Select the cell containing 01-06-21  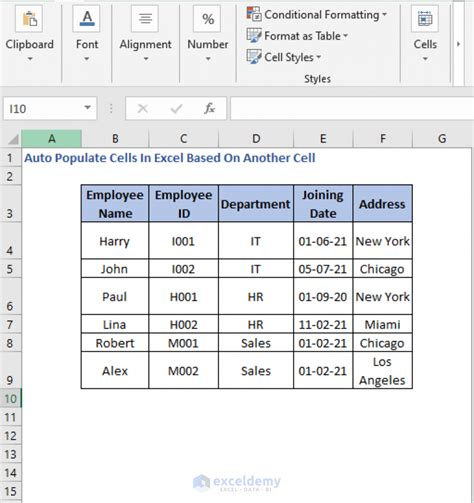click(323, 240)
